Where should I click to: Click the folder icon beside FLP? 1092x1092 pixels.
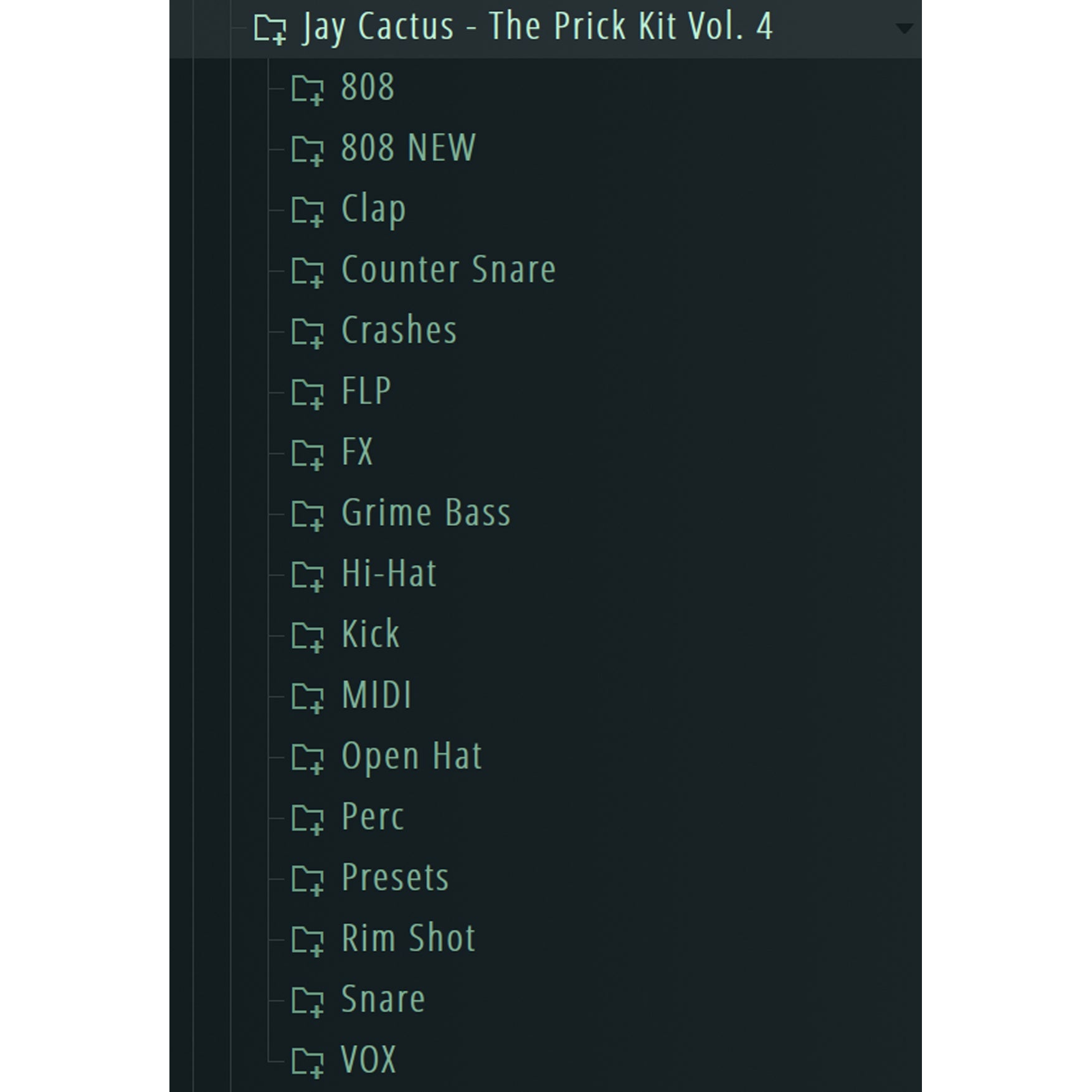[x=308, y=392]
